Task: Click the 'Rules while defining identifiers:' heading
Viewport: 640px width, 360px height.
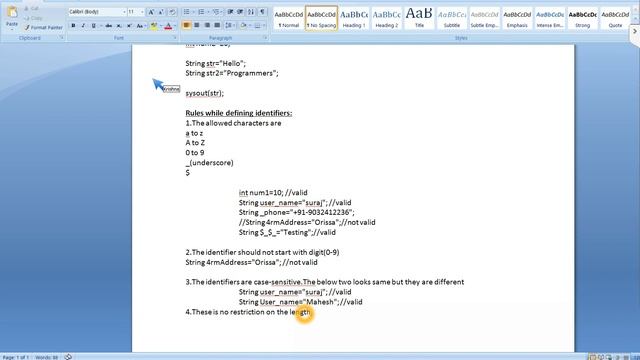Action: [x=239, y=113]
